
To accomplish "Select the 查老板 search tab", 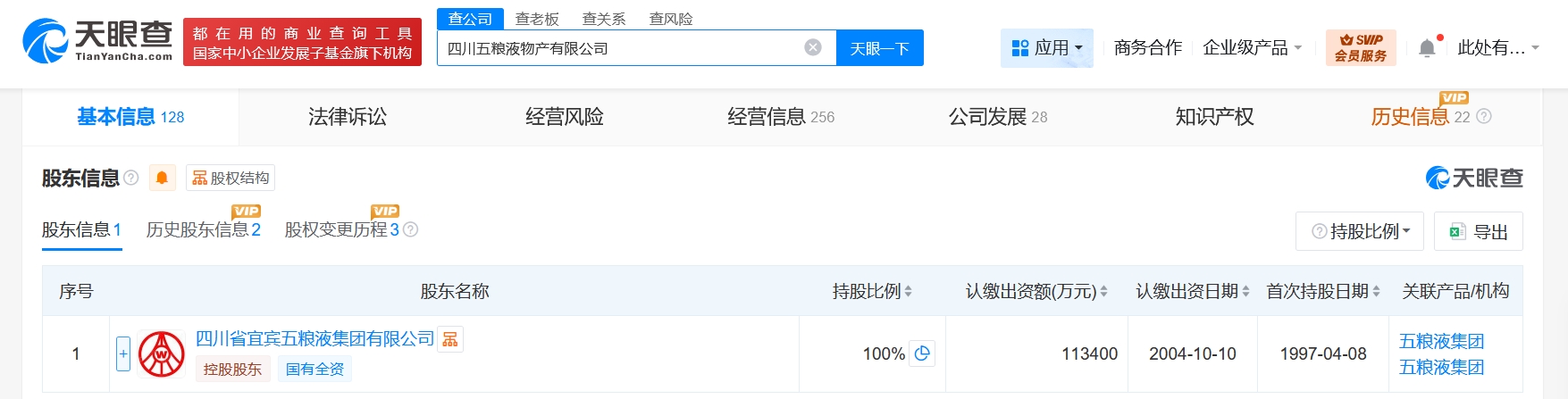I will pos(537,19).
